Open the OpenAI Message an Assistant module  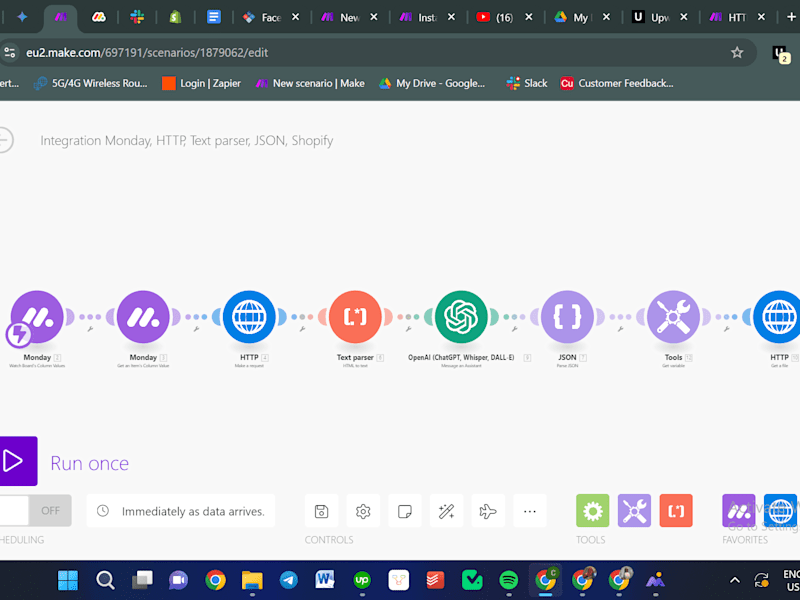[461, 317]
